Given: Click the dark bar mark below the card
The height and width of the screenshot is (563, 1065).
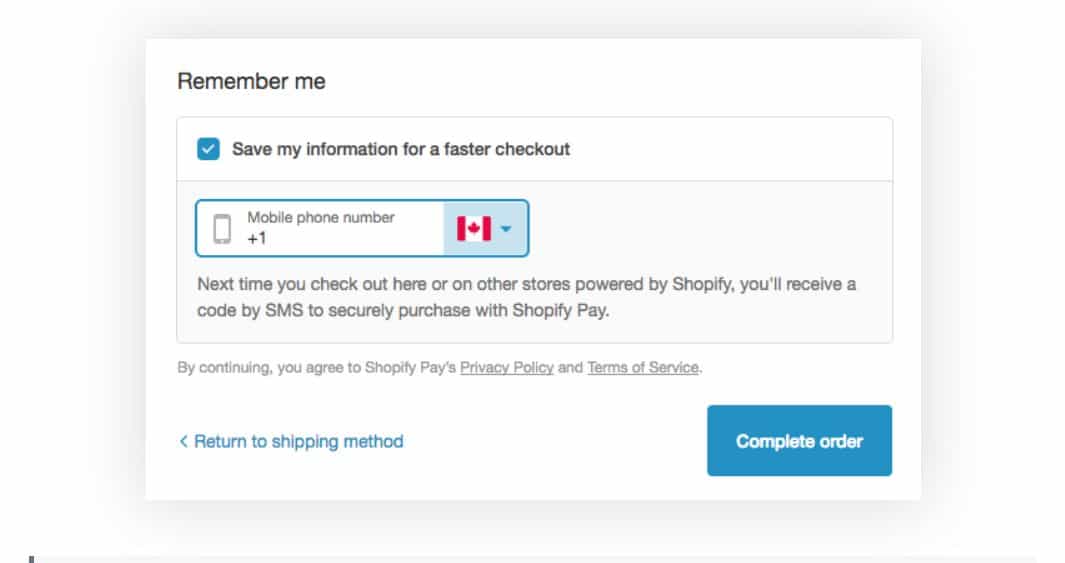Looking at the screenshot, I should point(31,559).
